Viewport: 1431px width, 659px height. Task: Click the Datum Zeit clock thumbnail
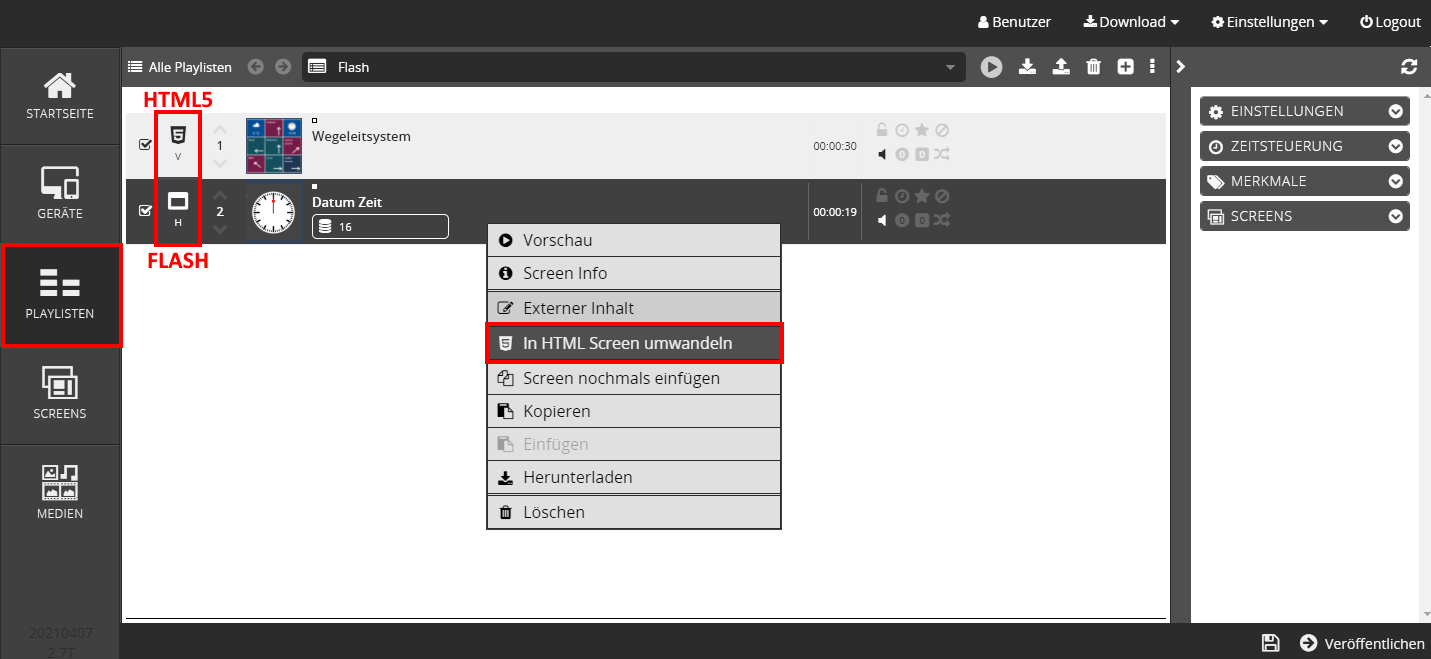tap(272, 211)
